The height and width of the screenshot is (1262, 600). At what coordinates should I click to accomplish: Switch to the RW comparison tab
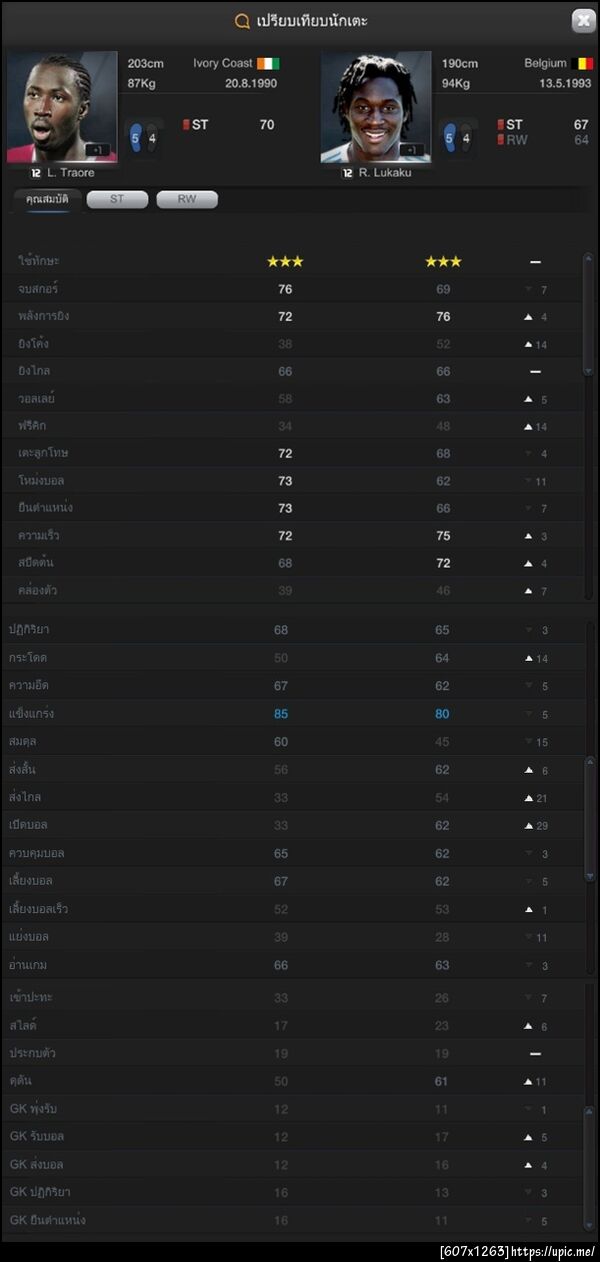(x=187, y=200)
